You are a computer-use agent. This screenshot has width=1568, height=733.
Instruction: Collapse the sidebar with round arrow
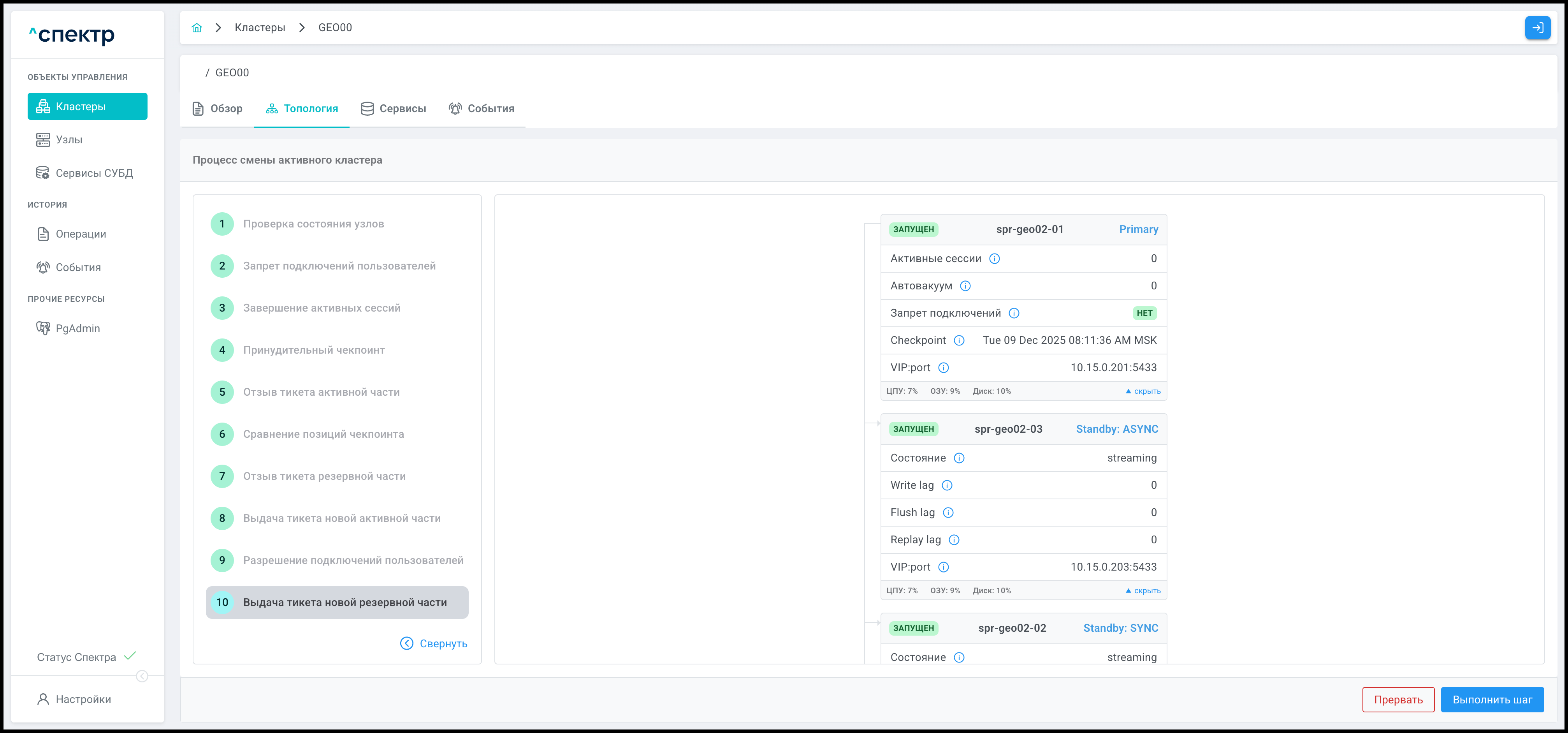point(142,677)
